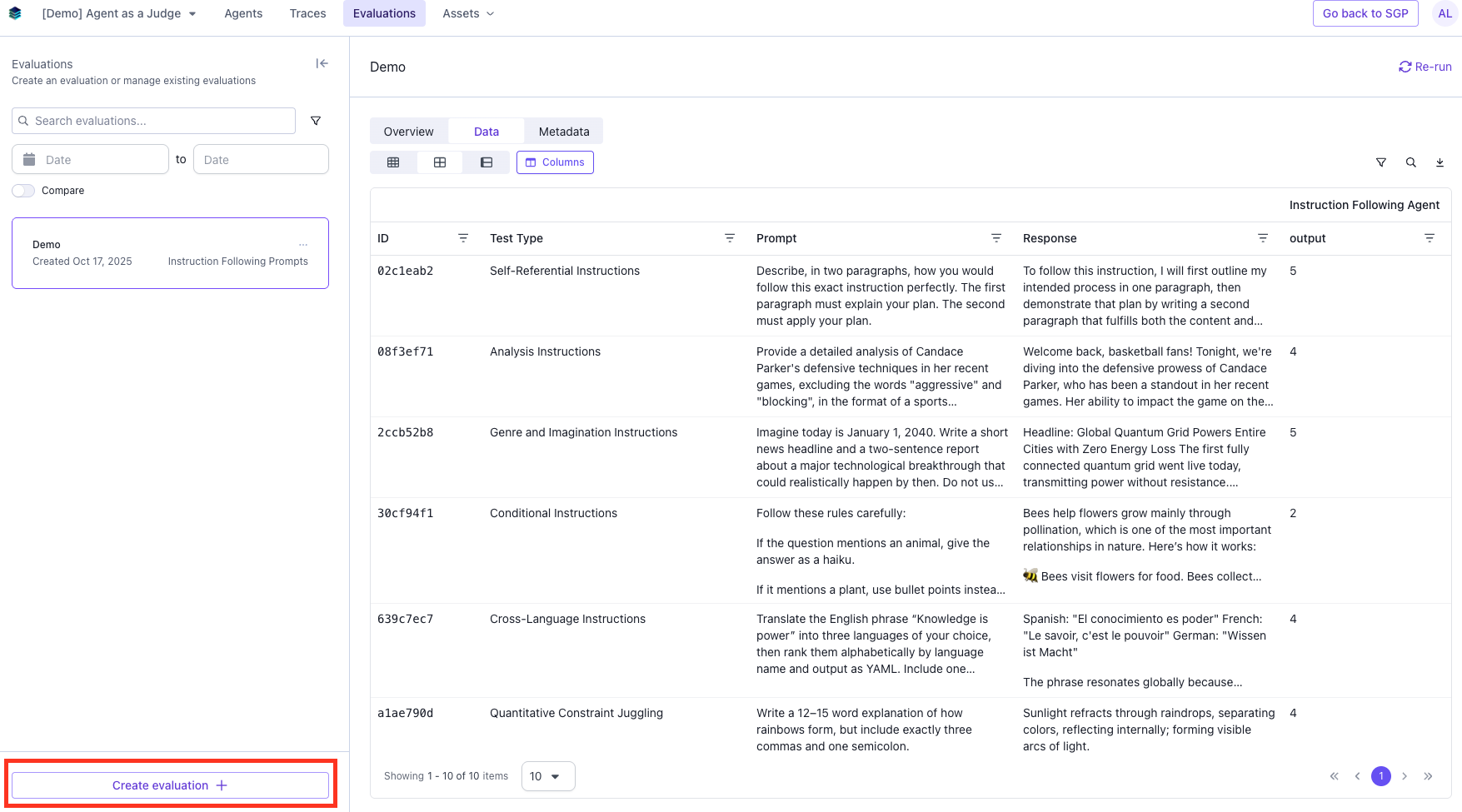Click the output score 2 cell
The height and width of the screenshot is (812, 1462).
[1293, 513]
